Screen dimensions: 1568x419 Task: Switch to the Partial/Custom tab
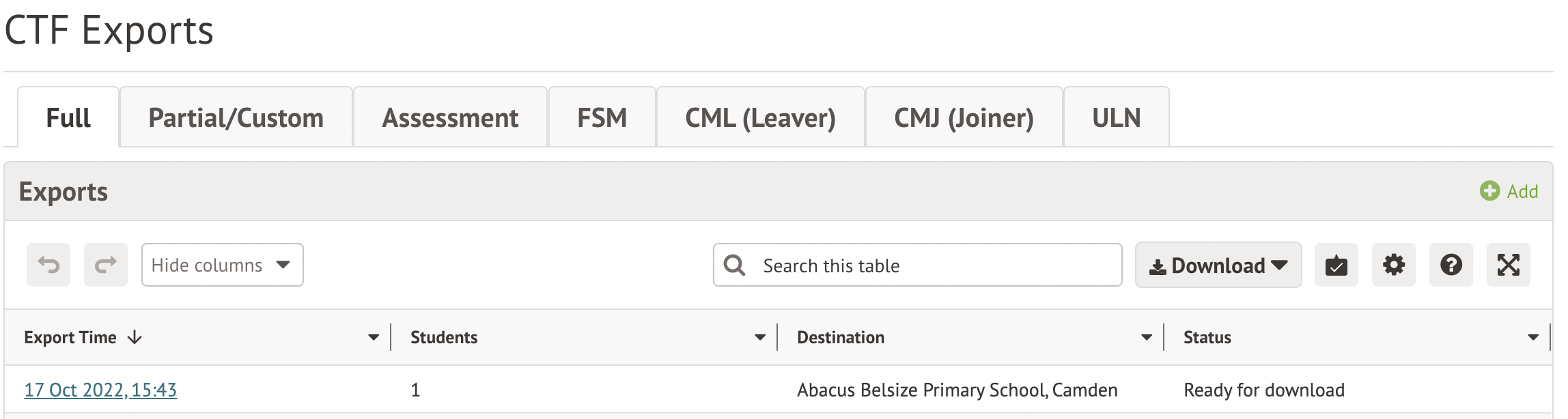click(x=236, y=117)
